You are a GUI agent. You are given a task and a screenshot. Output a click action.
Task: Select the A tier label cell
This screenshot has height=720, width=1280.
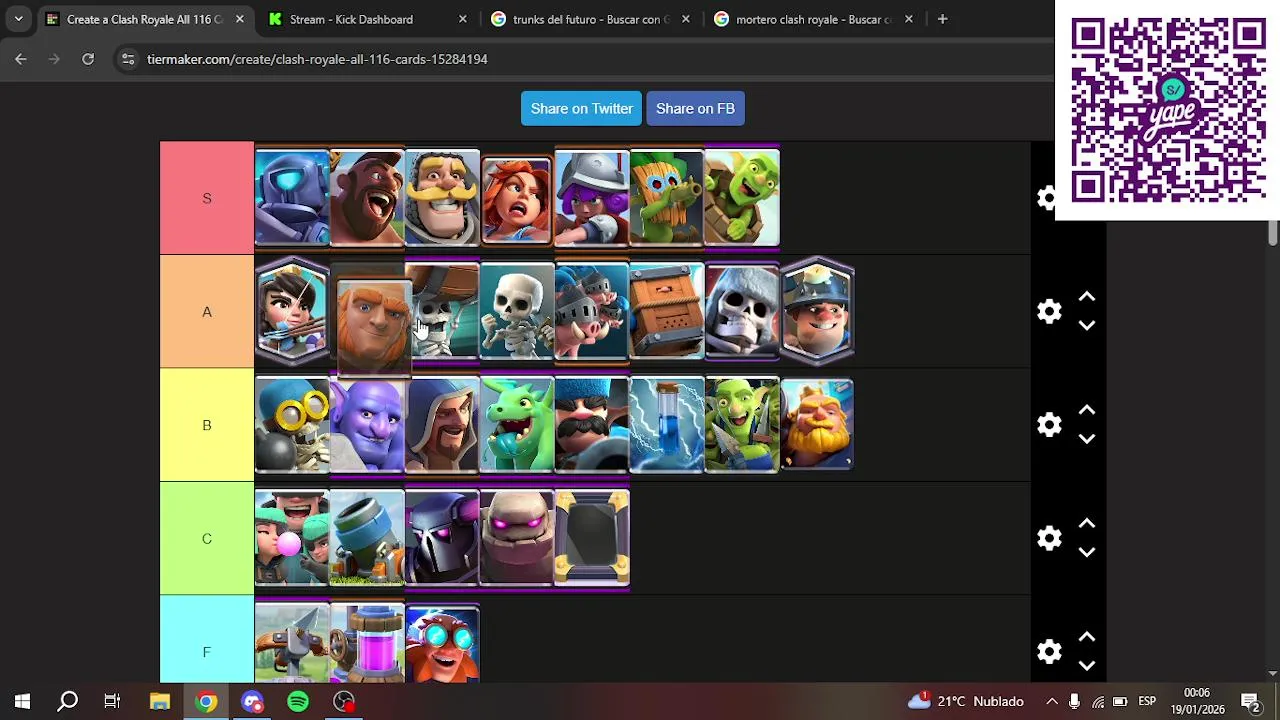207,312
